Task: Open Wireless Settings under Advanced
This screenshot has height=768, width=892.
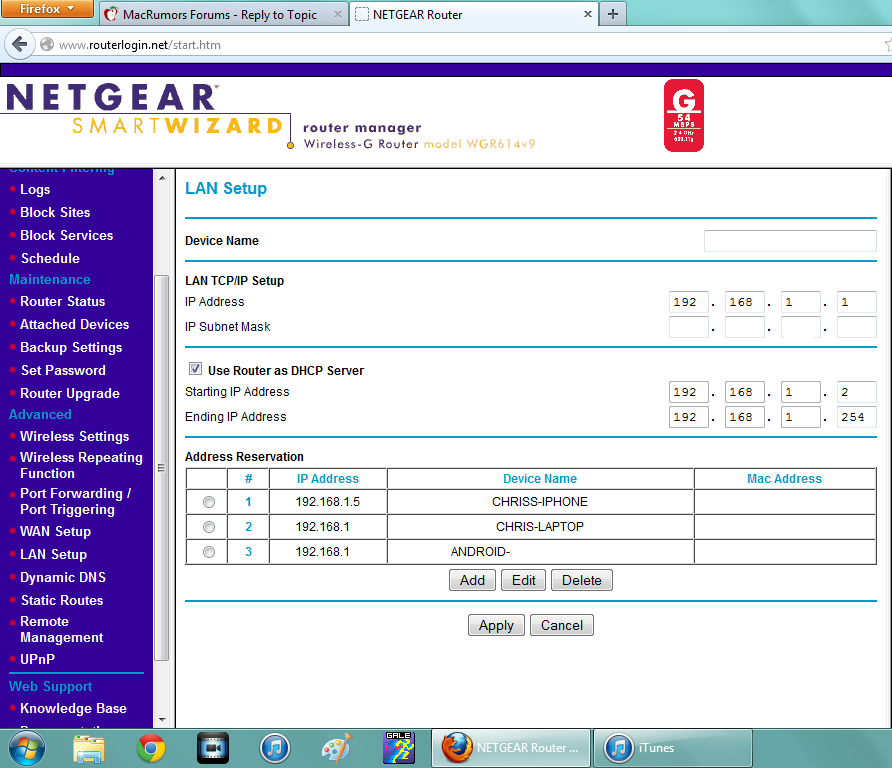Action: tap(75, 436)
